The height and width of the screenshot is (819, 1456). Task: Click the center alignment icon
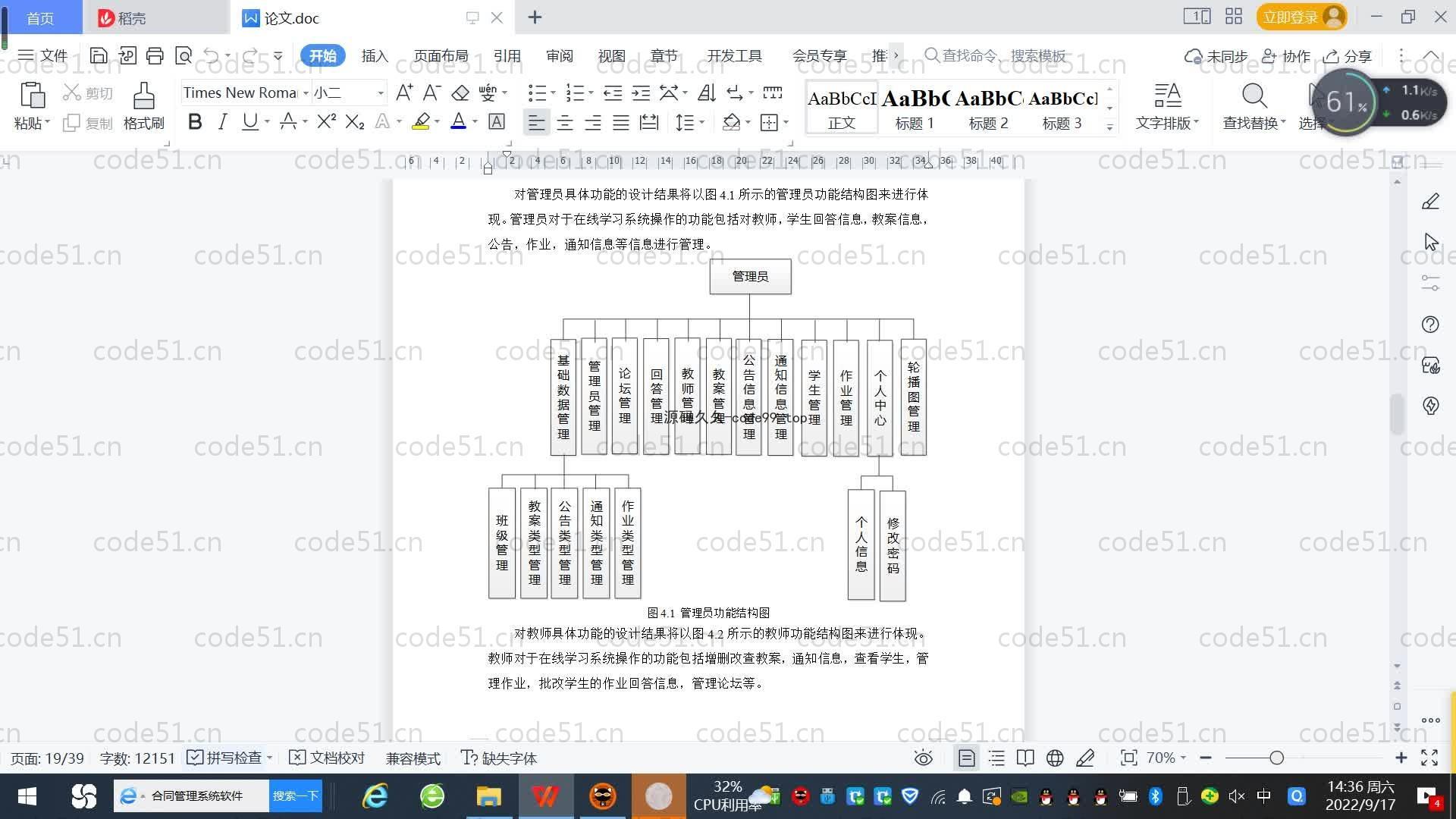coord(565,122)
